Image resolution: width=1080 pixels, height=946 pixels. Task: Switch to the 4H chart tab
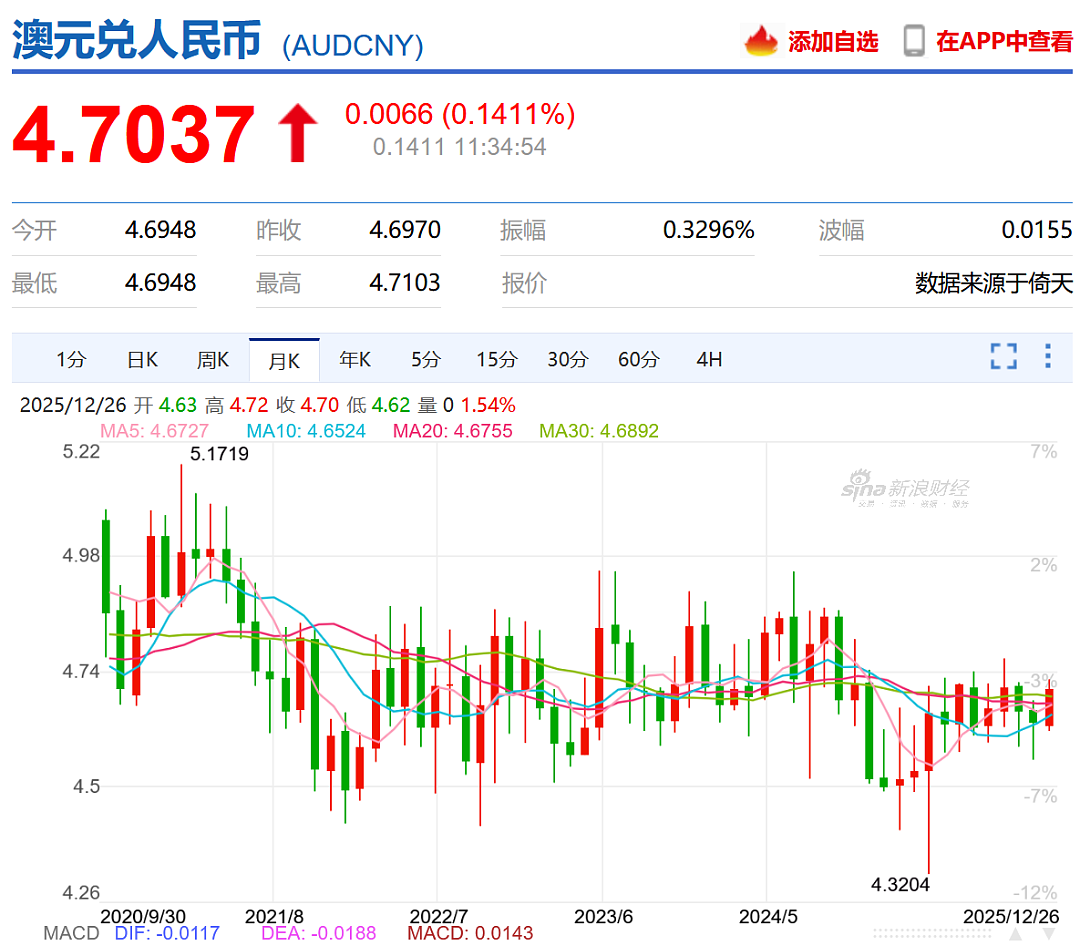709,360
